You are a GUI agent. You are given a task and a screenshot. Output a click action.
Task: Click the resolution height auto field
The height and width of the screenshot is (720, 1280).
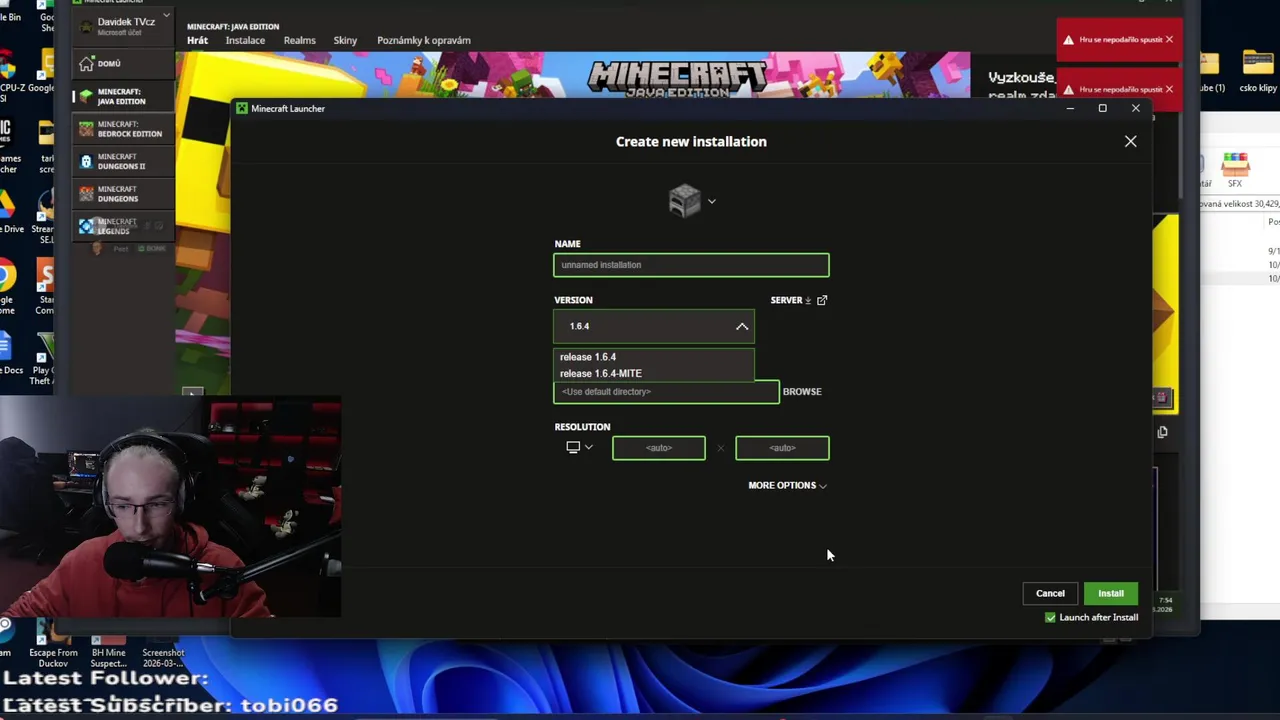coord(782,448)
